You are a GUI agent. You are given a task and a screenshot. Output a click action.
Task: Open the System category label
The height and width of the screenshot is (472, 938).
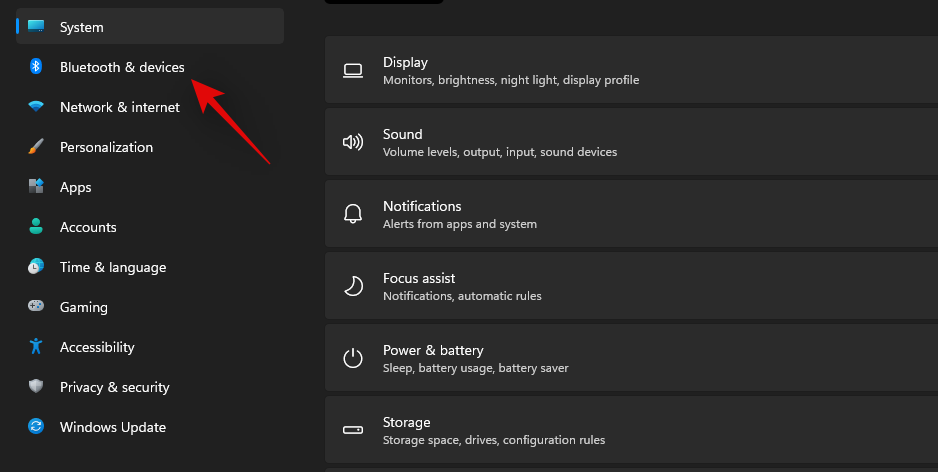pos(81,27)
